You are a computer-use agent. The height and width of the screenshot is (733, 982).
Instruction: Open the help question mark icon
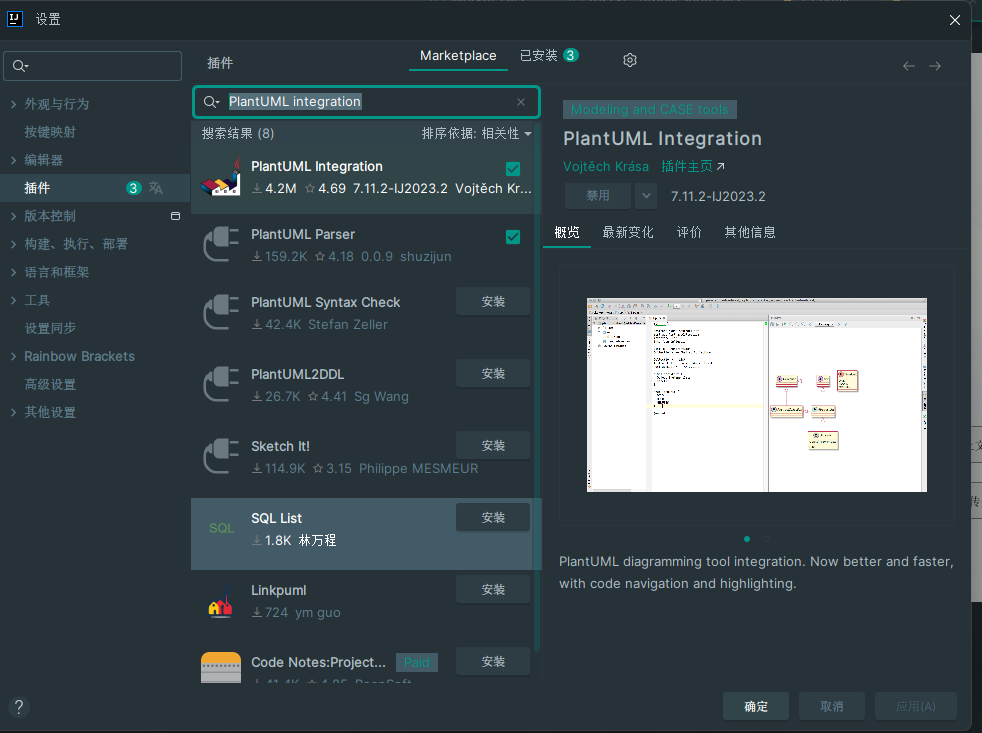(x=19, y=707)
